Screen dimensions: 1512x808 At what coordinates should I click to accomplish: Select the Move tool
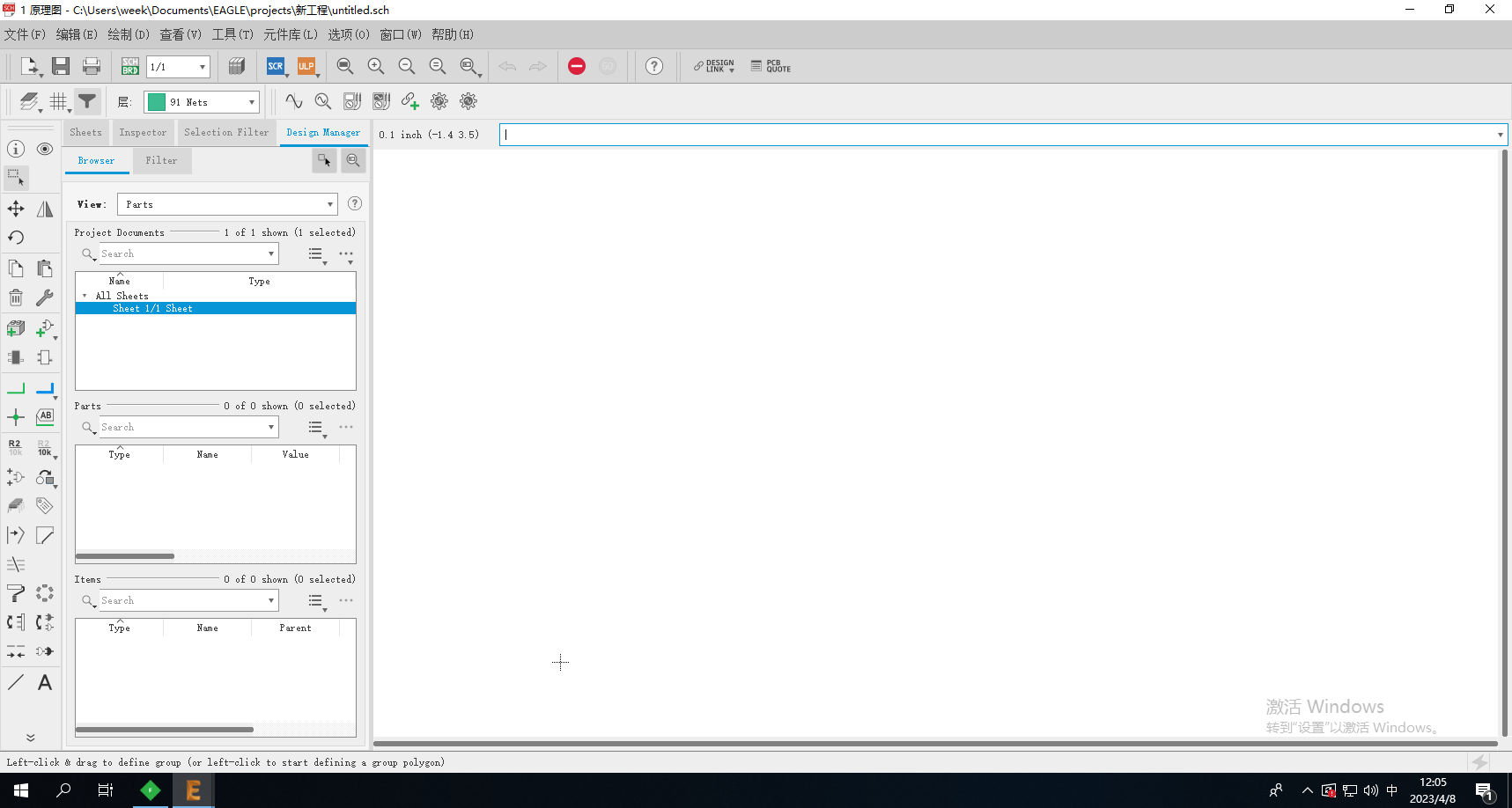(x=15, y=209)
